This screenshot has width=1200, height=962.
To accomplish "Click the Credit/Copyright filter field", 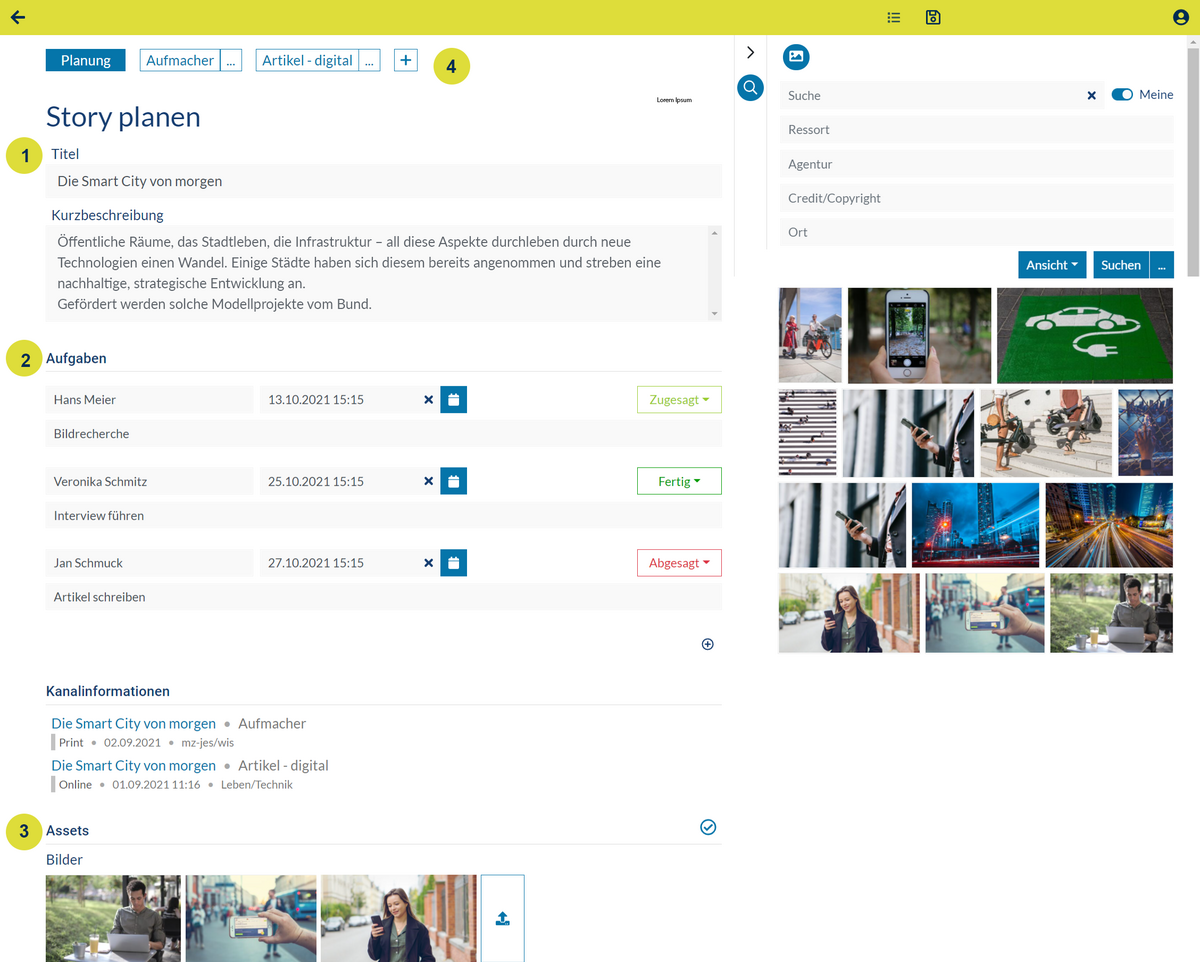I will click(976, 198).
